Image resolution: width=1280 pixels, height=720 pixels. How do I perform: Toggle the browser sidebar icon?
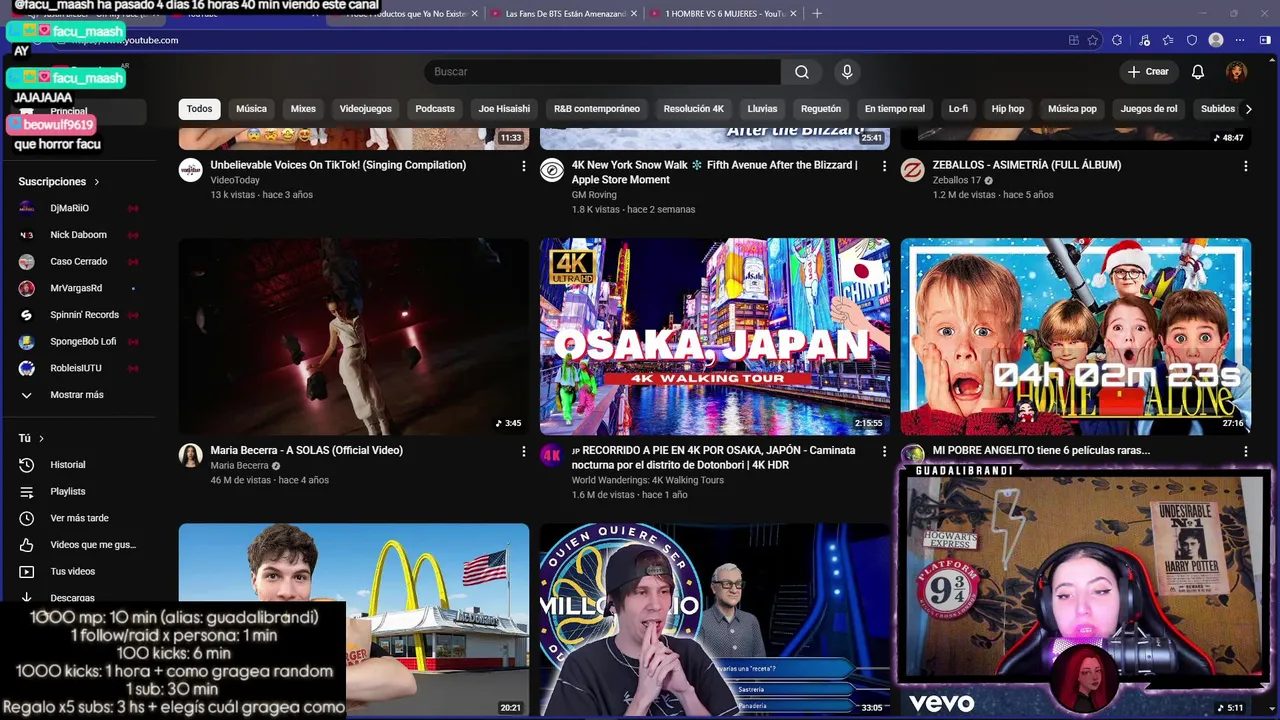(x=1265, y=40)
